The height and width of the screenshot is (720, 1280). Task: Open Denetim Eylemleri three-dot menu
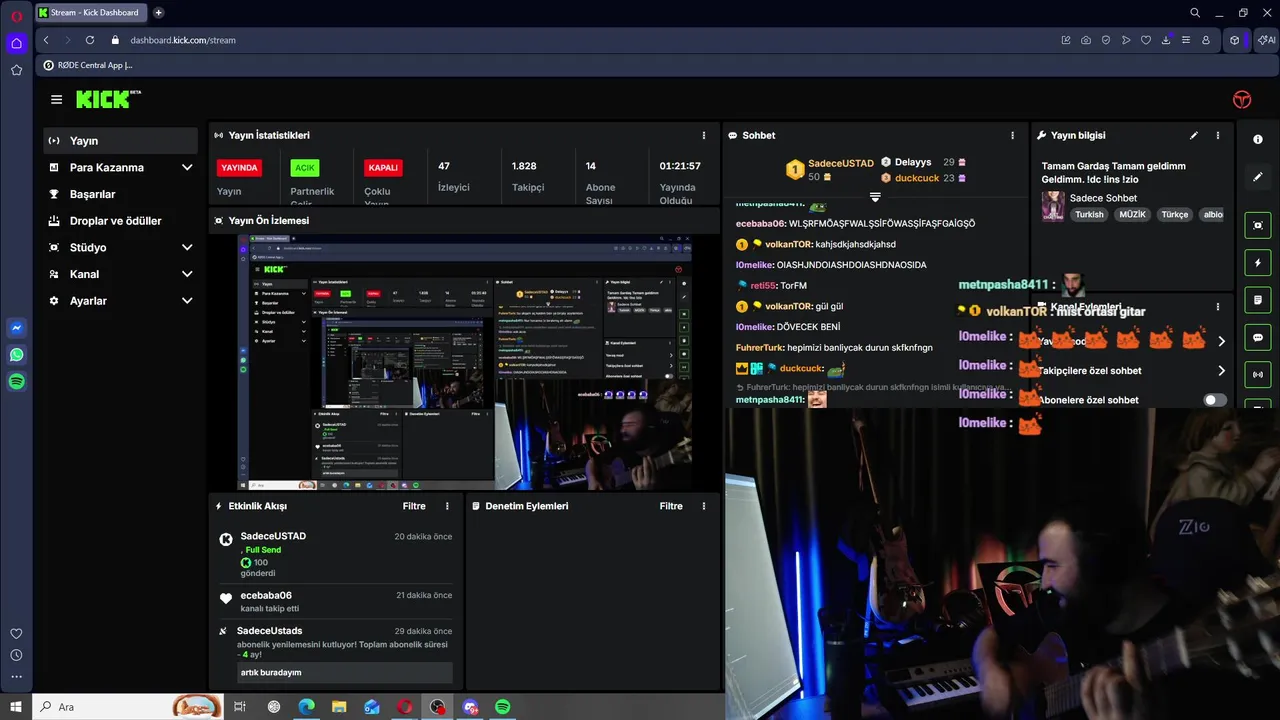704,506
